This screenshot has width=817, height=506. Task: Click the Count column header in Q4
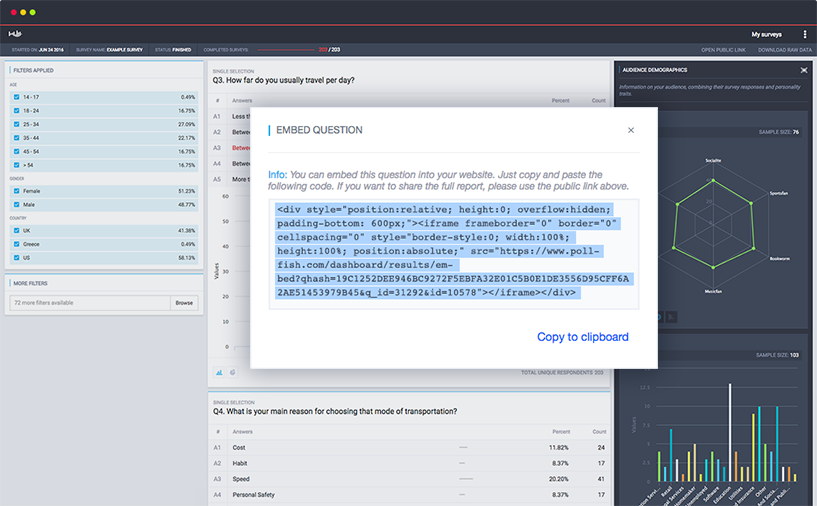click(599, 431)
